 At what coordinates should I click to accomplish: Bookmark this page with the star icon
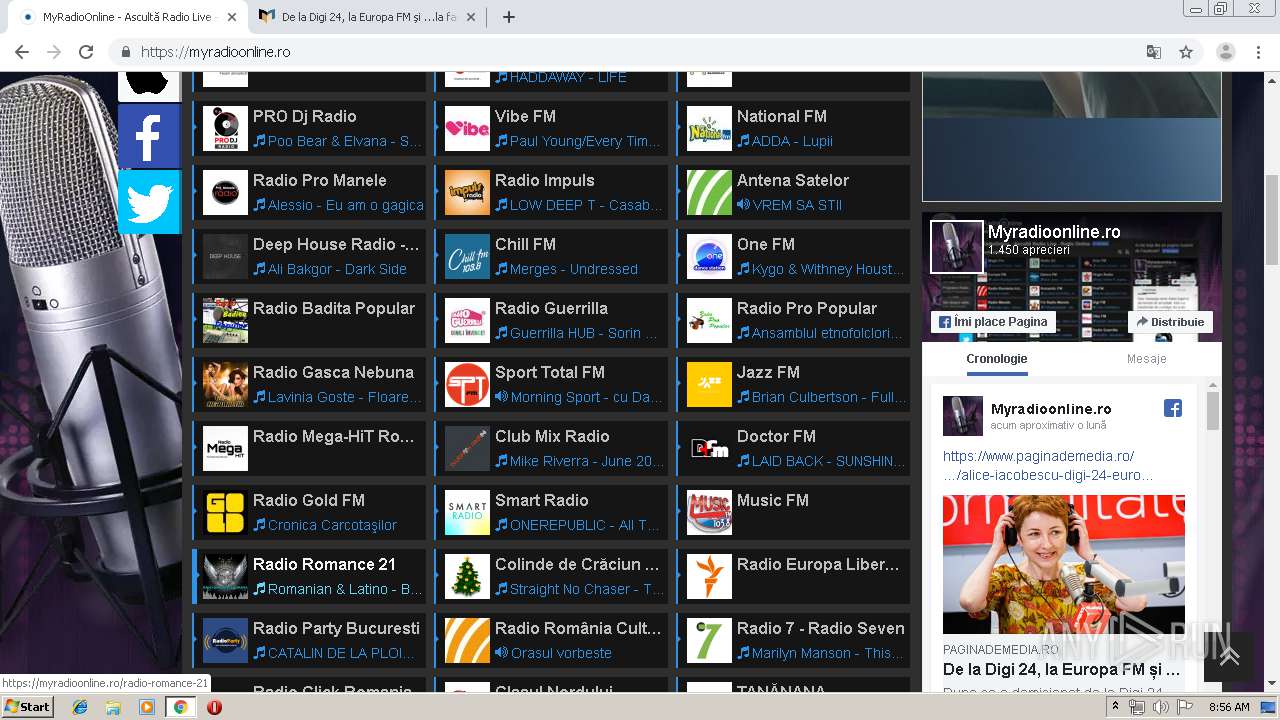click(1186, 52)
